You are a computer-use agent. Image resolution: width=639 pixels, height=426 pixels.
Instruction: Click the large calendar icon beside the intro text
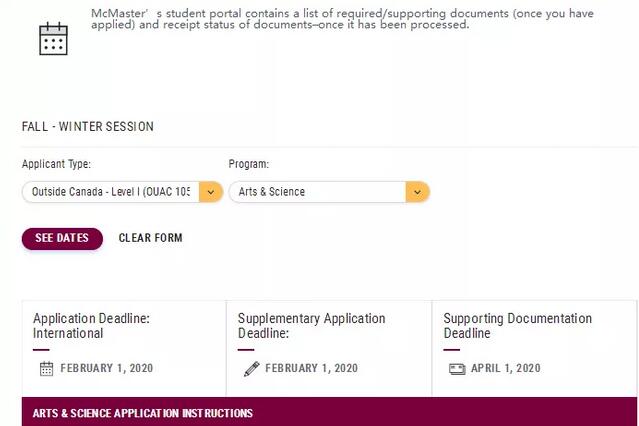click(x=53, y=39)
